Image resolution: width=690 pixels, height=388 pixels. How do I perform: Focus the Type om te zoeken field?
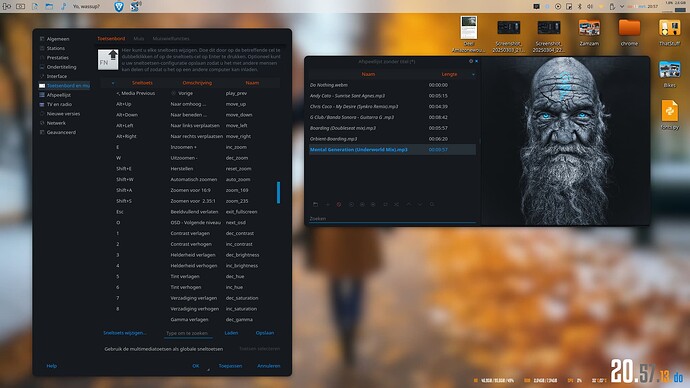(189, 333)
